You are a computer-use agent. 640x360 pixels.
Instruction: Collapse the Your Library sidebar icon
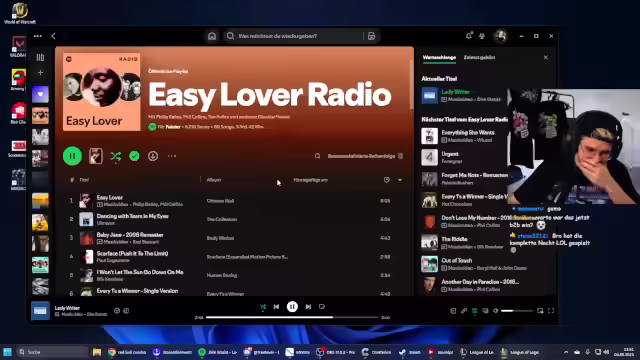pyautogui.click(x=40, y=58)
